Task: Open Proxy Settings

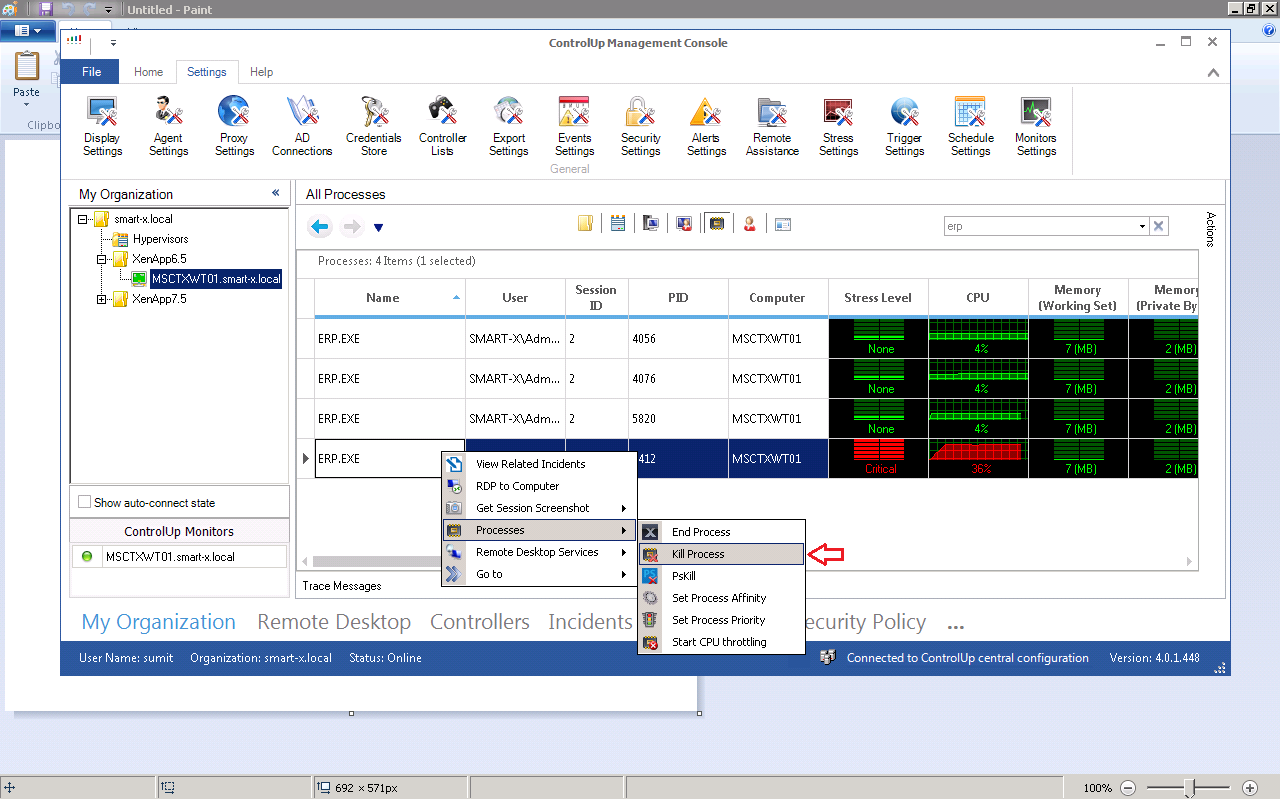Action: 234,126
